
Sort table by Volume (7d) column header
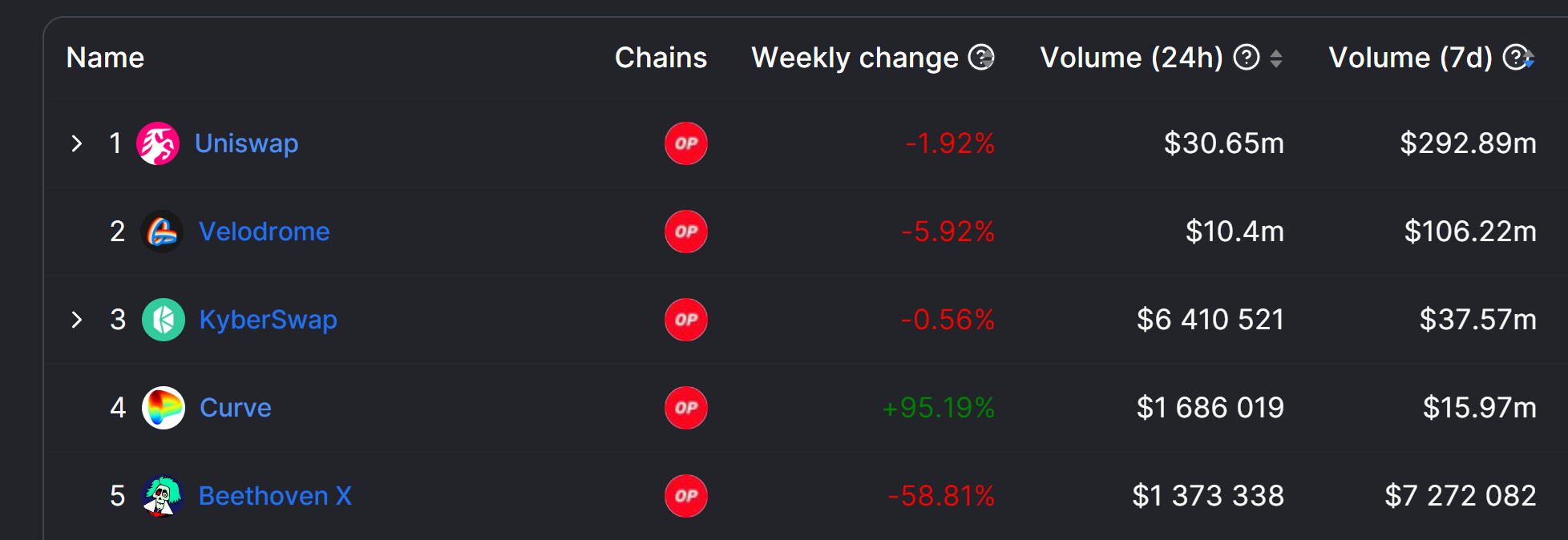pyautogui.click(x=1411, y=58)
